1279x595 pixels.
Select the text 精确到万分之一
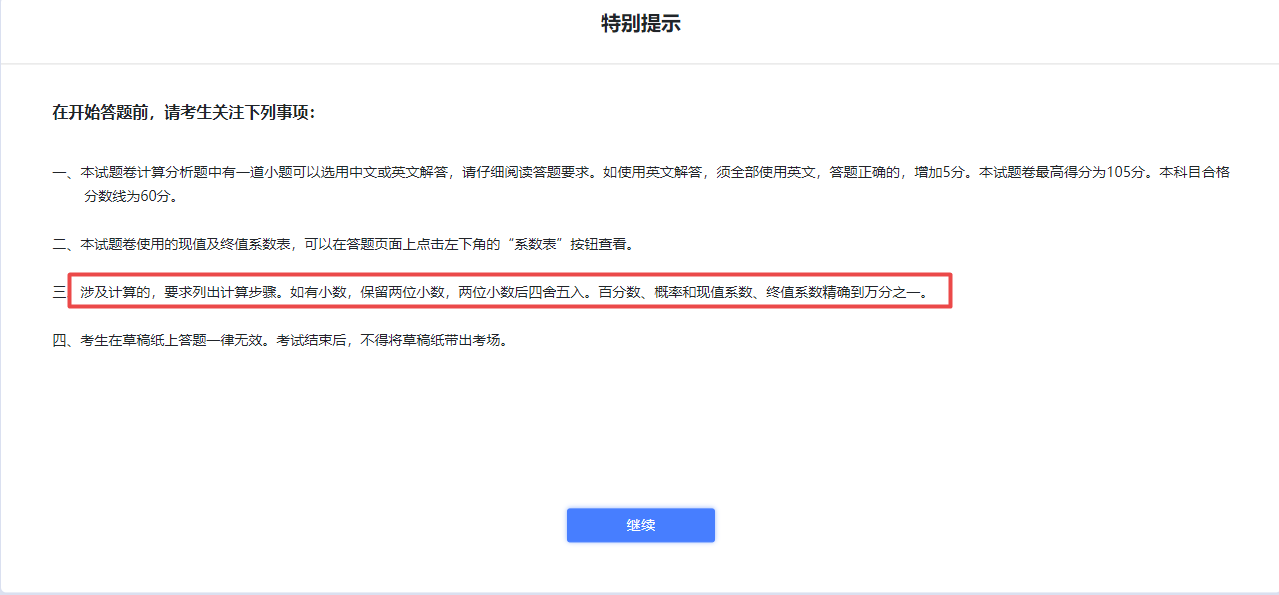point(872,291)
